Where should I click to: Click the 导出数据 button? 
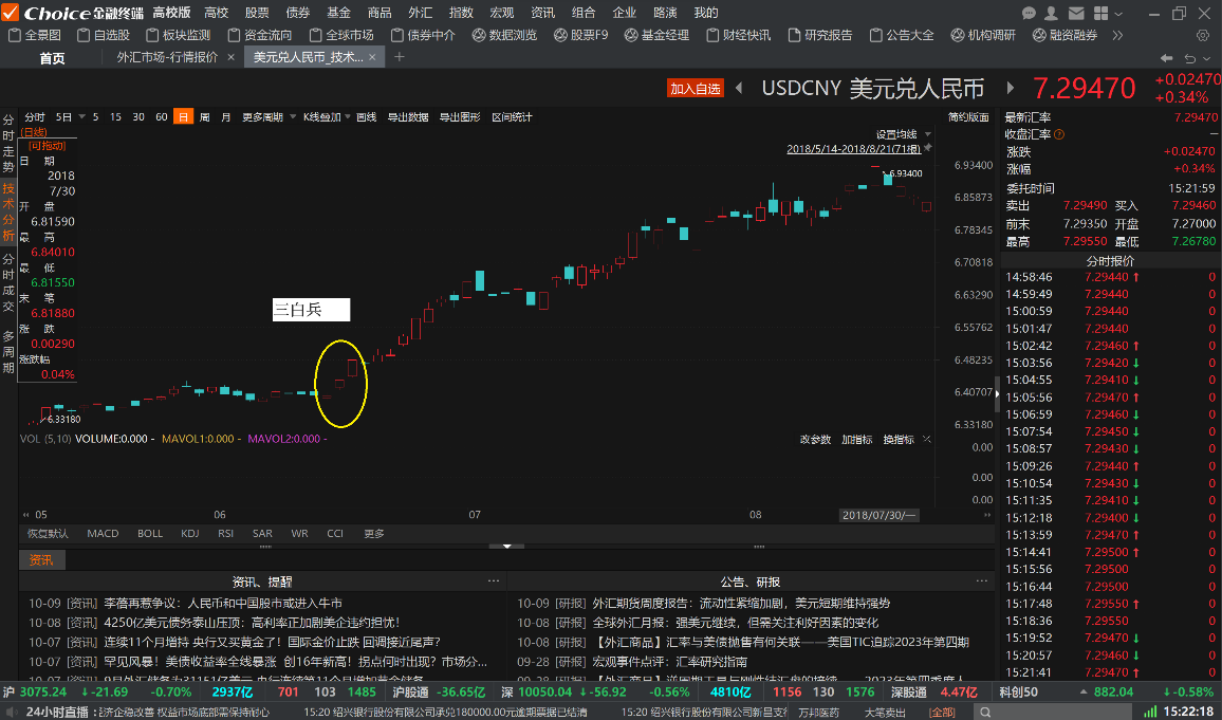click(x=407, y=117)
